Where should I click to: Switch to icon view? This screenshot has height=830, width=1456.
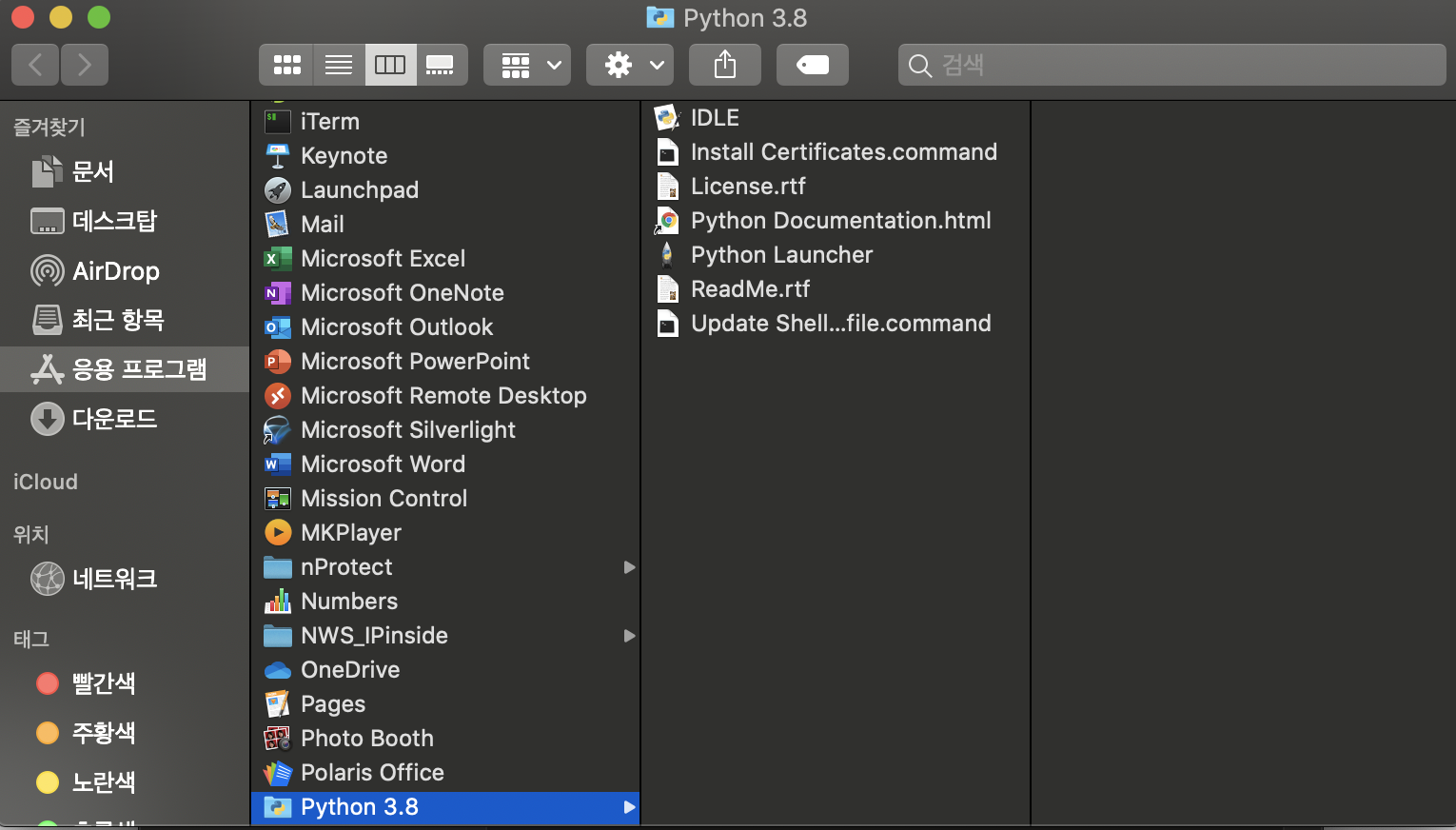(x=286, y=65)
